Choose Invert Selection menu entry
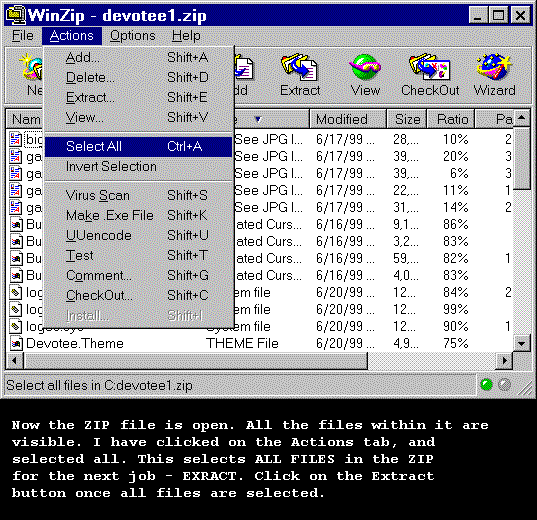The width and height of the screenshot is (537, 520). tap(139, 166)
